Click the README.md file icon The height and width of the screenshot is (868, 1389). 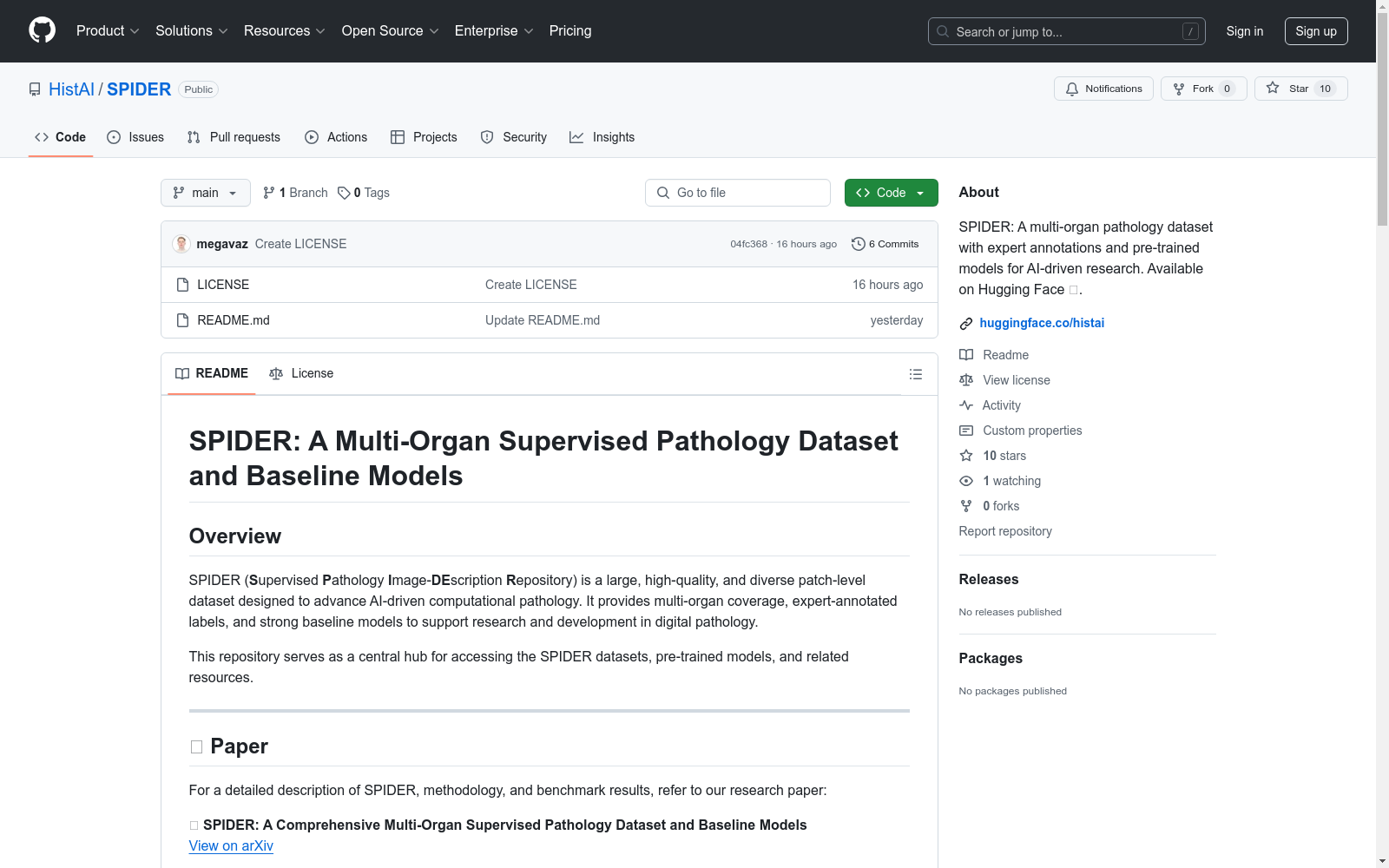click(182, 320)
